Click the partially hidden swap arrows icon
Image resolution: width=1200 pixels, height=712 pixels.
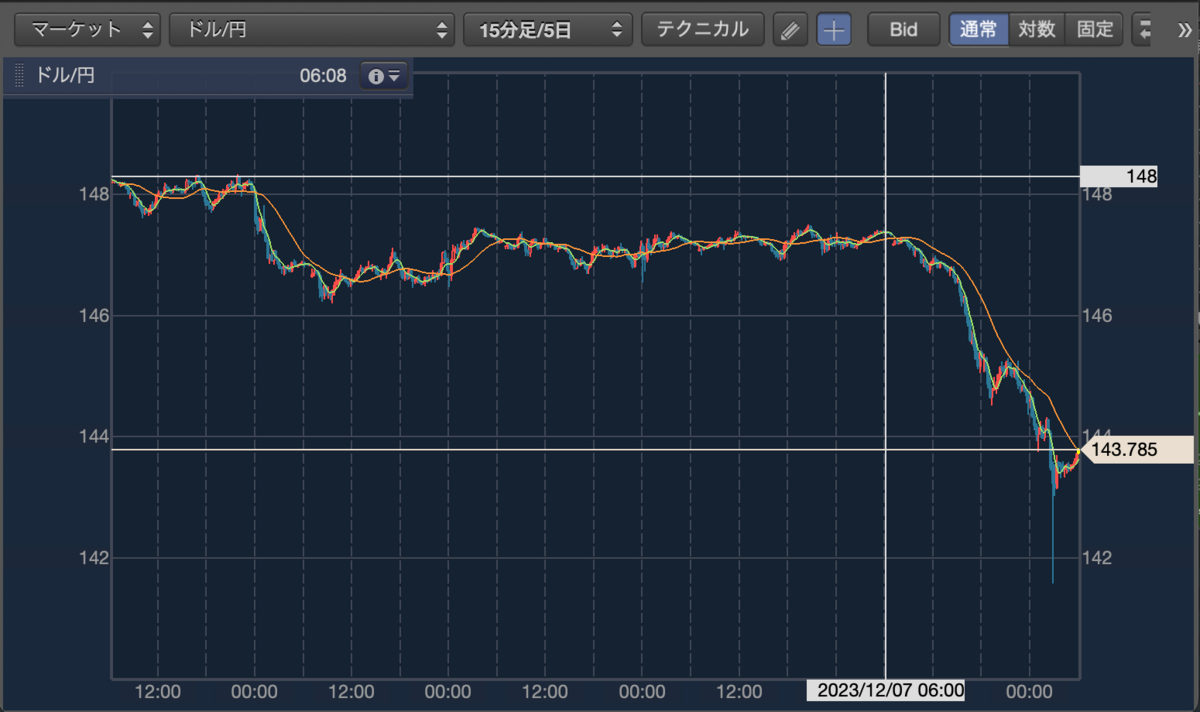pos(1144,30)
